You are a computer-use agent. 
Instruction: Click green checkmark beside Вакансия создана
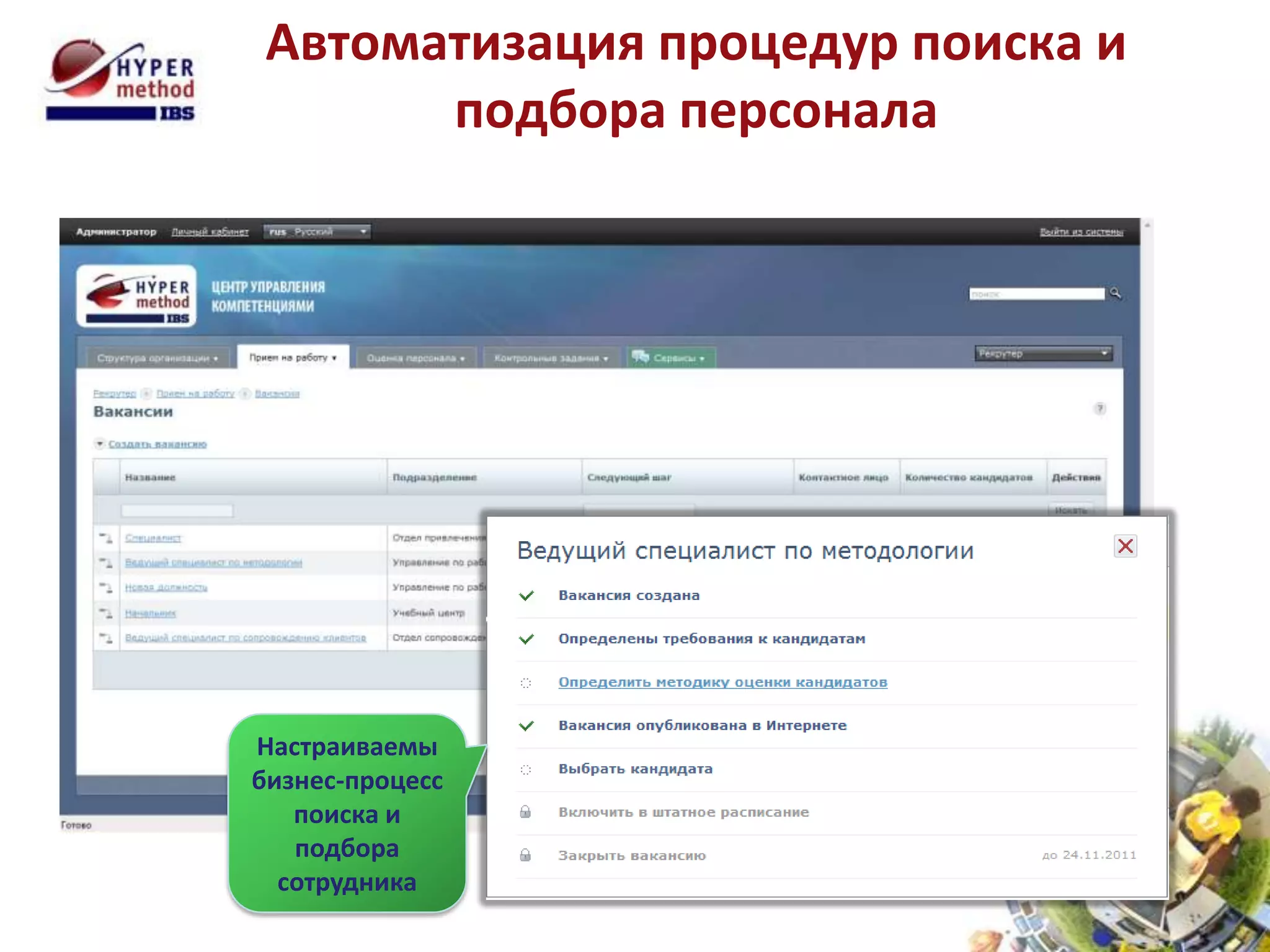(x=526, y=596)
